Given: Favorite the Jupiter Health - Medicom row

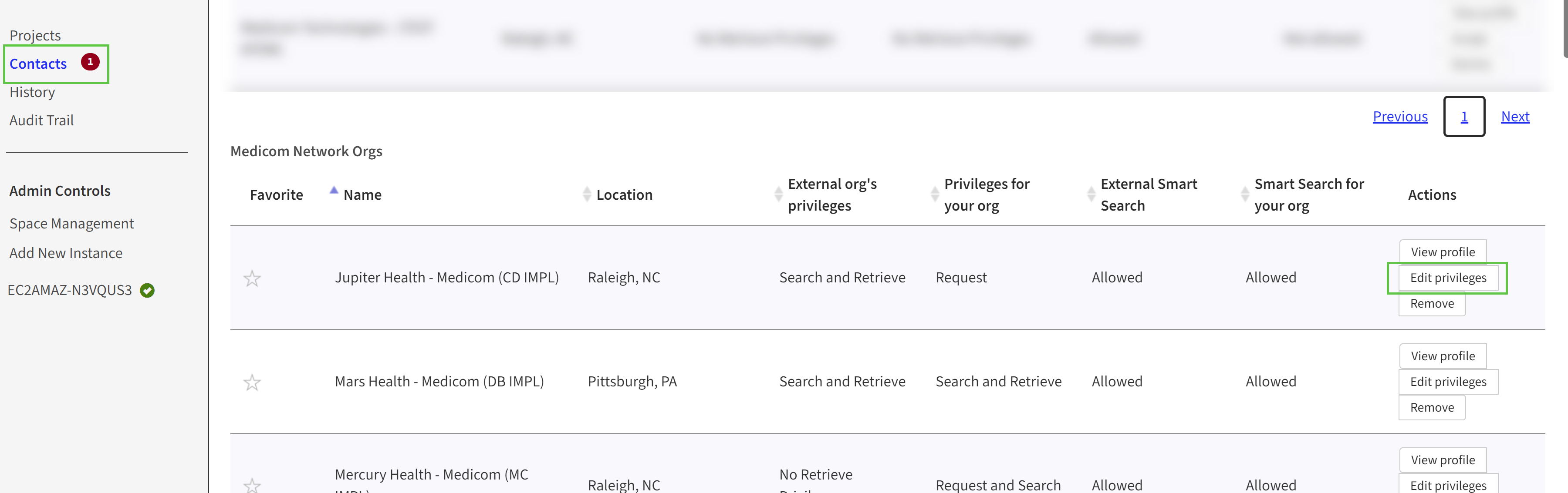Looking at the screenshot, I should (x=253, y=278).
